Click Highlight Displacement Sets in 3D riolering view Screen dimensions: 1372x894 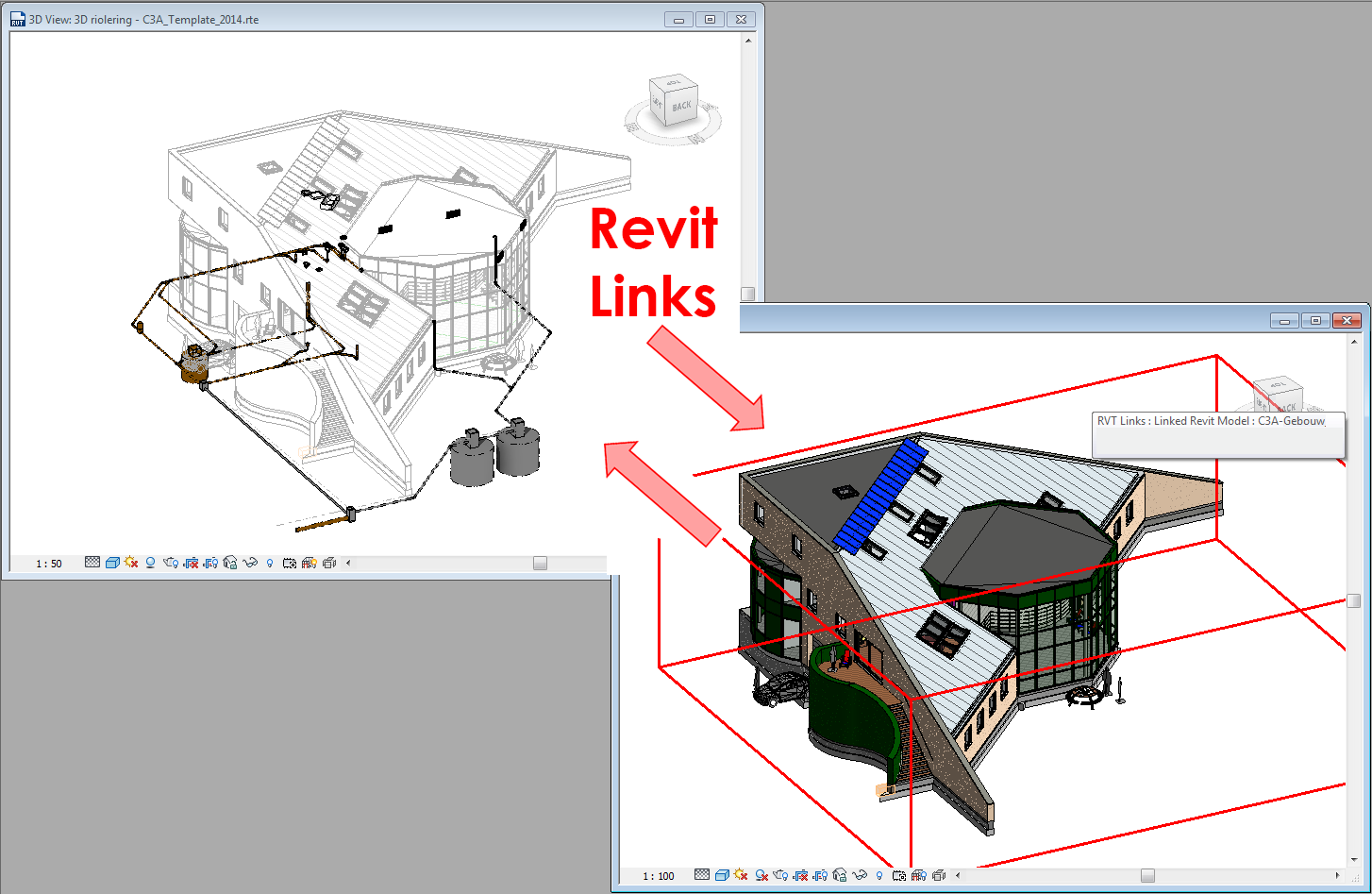(328, 563)
